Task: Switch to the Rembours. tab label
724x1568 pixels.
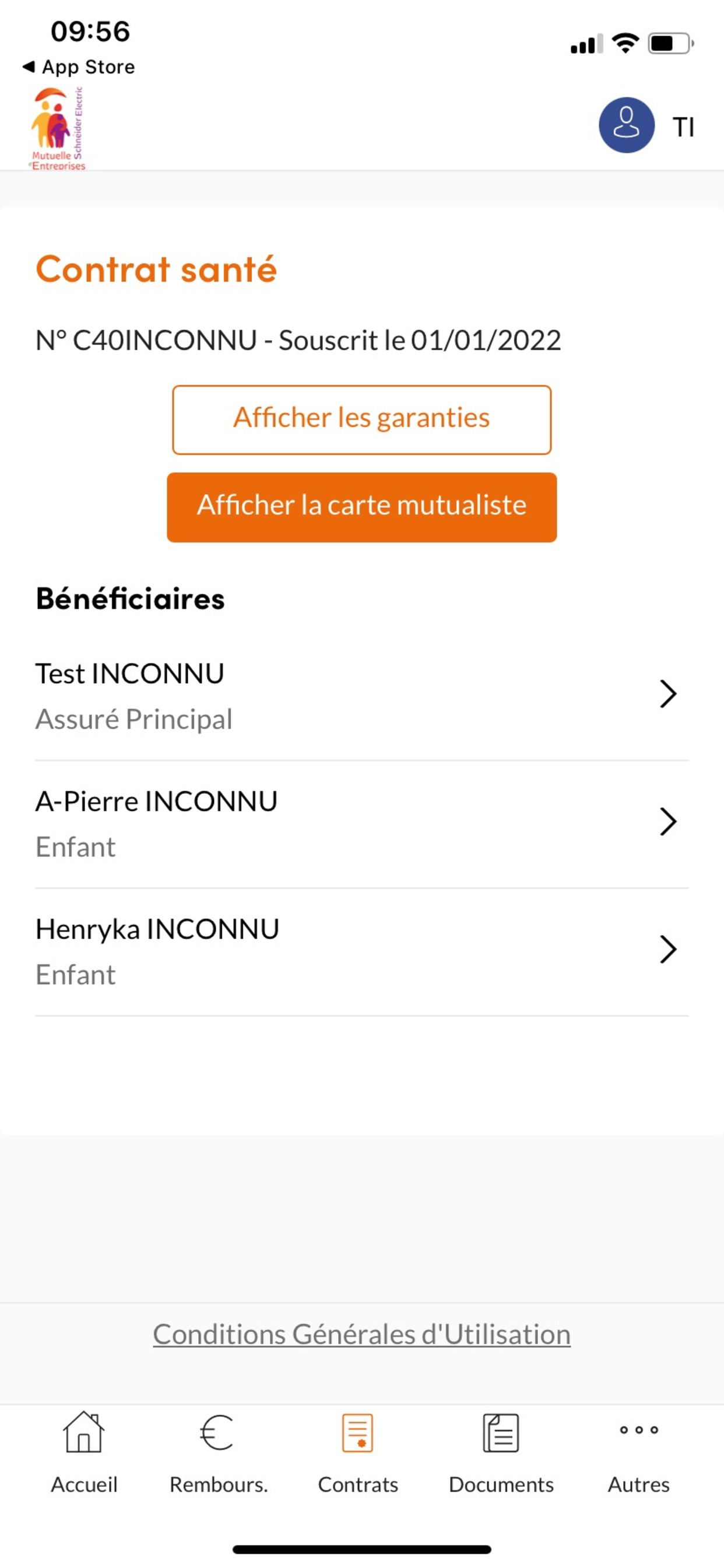Action: click(219, 1485)
